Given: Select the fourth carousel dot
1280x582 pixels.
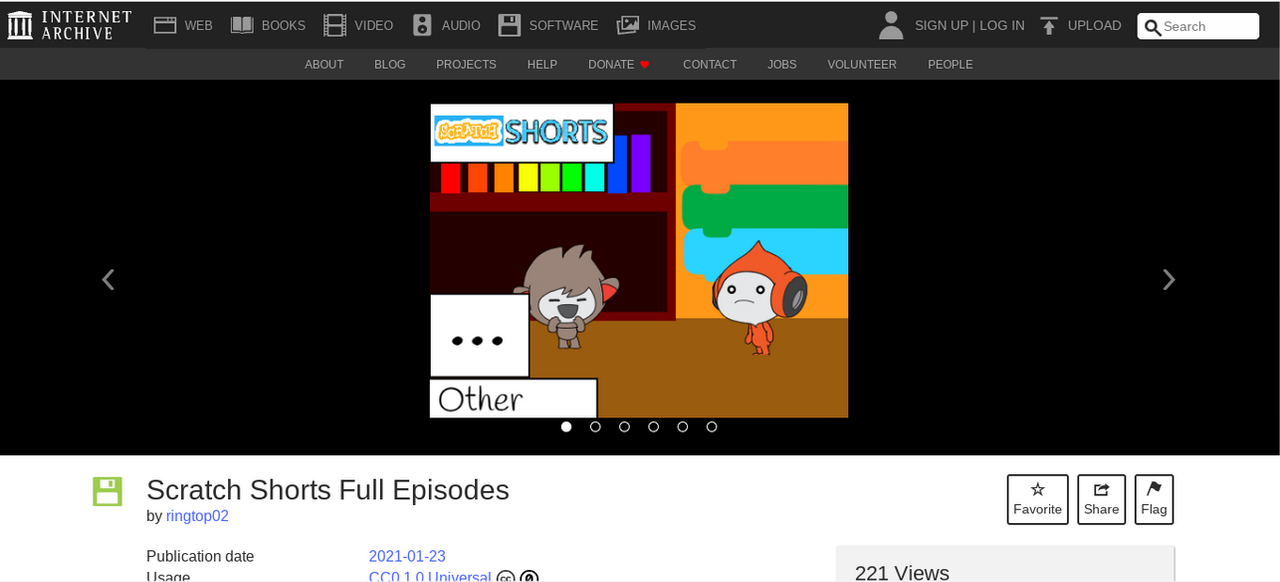Looking at the screenshot, I should coord(653,427).
